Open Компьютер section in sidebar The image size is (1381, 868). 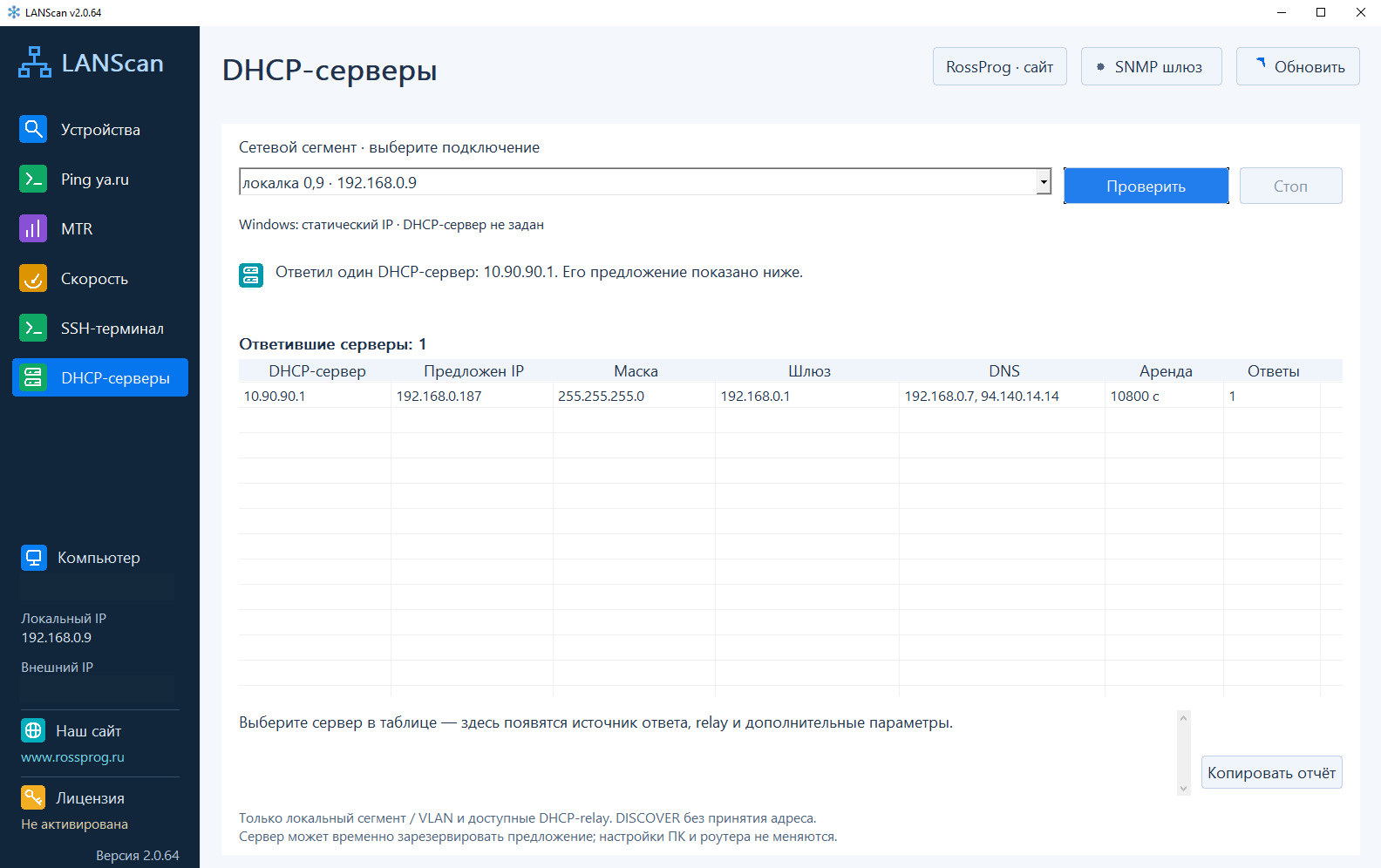tap(99, 558)
